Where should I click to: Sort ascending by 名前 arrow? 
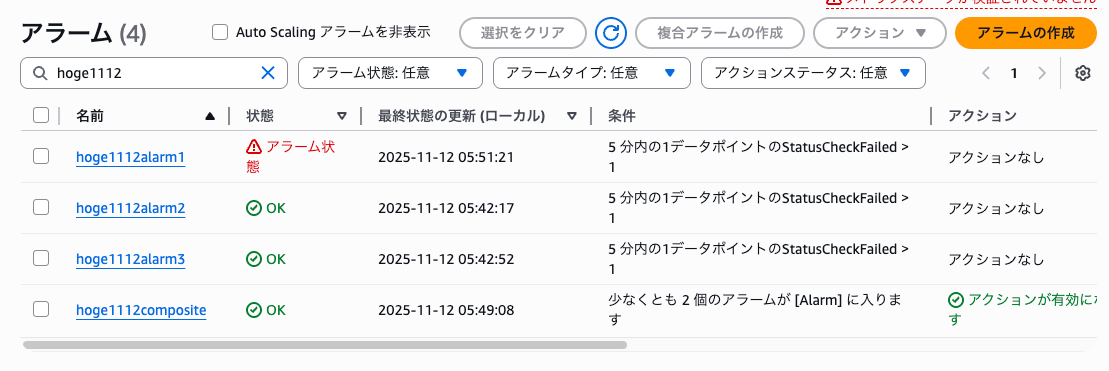(209, 117)
